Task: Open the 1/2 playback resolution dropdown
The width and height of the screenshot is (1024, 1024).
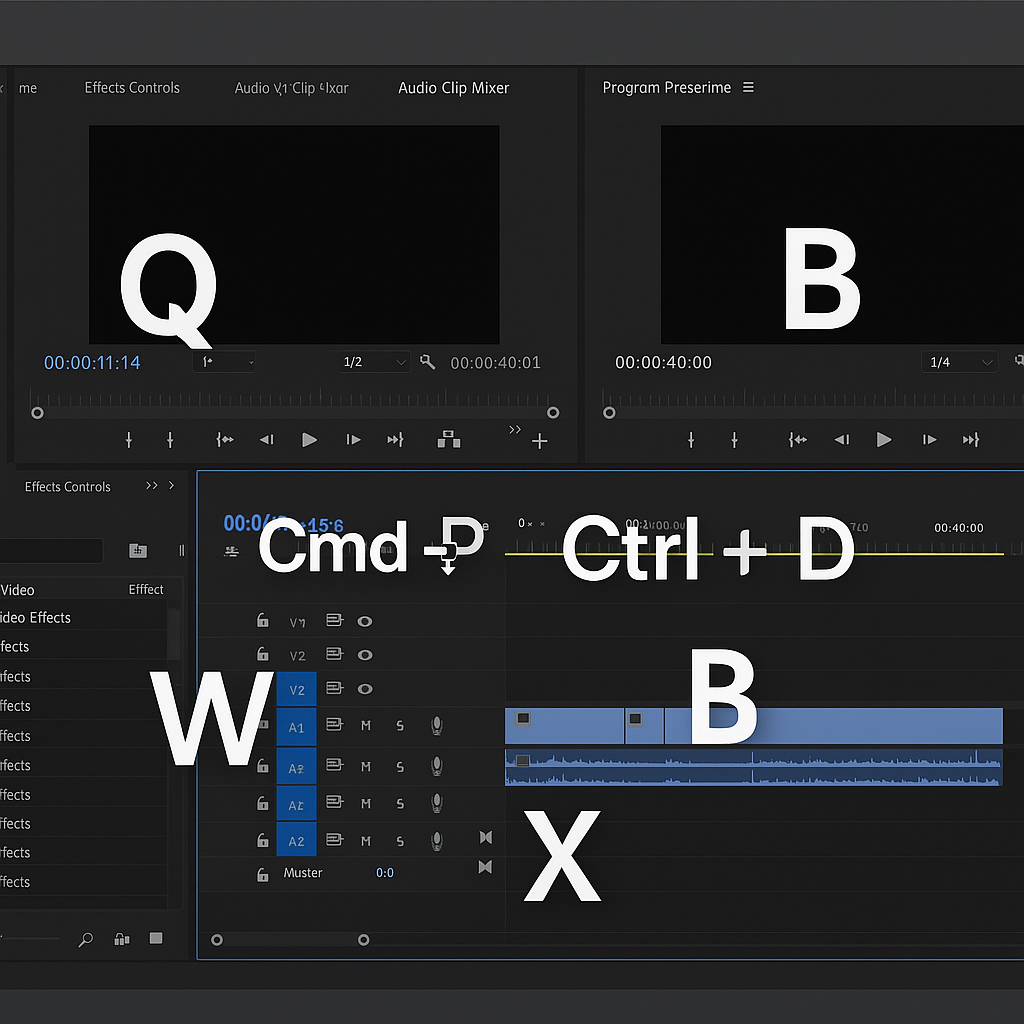Action: coord(374,362)
